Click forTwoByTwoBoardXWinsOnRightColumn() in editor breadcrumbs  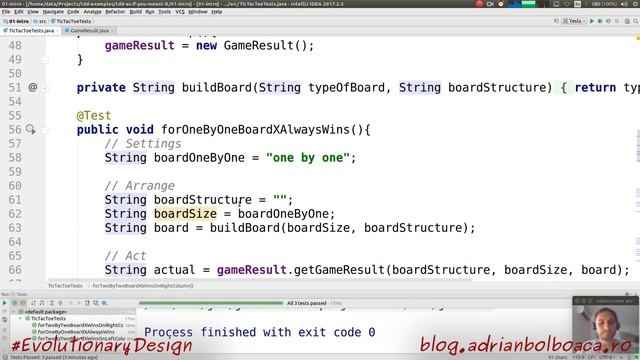(x=143, y=286)
